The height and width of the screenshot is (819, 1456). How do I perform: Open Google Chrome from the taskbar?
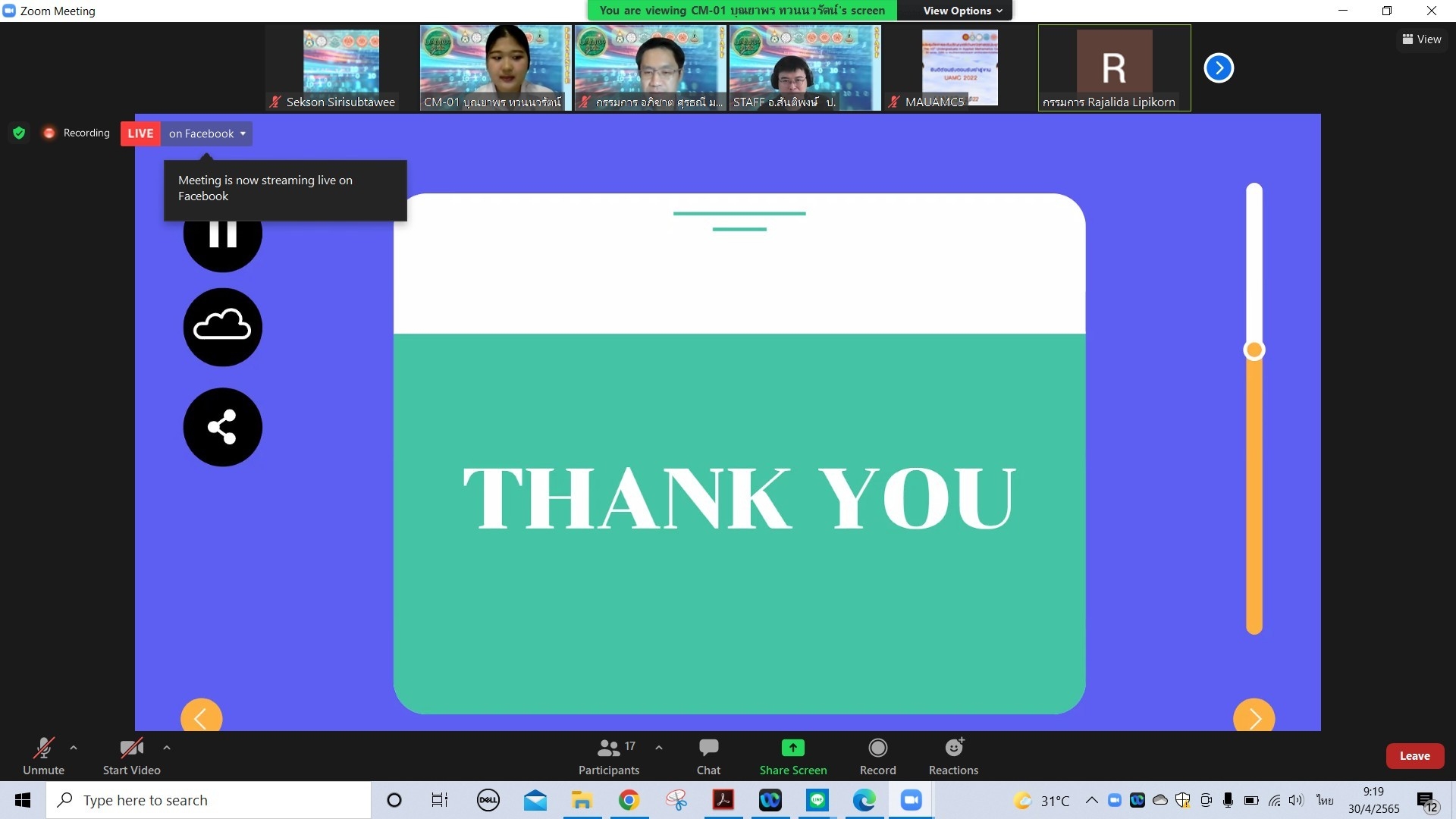[629, 800]
